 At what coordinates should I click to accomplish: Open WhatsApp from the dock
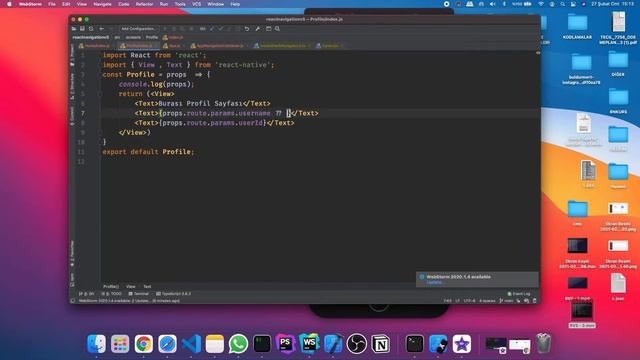pos(238,344)
